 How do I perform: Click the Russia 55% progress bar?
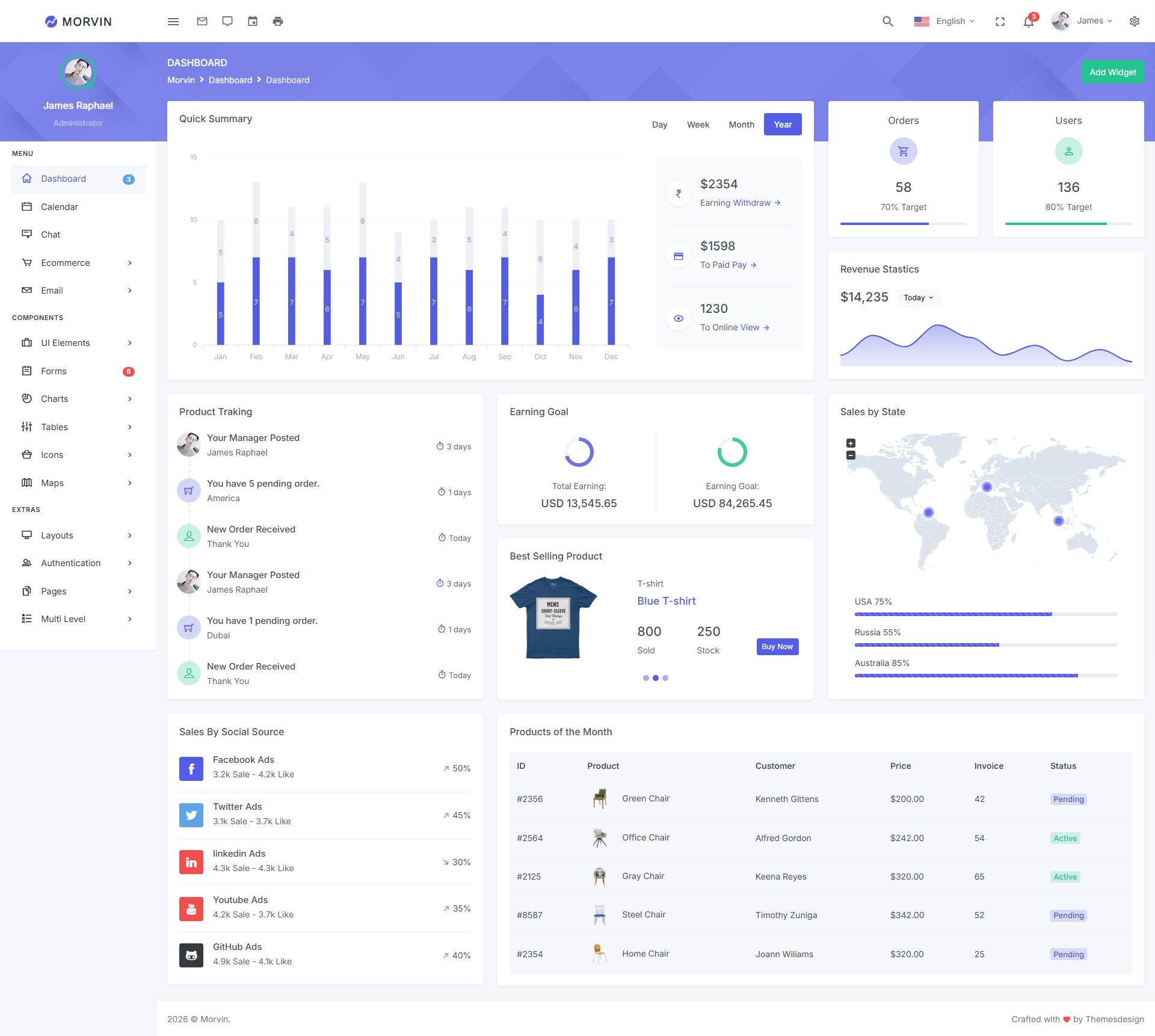coord(986,645)
